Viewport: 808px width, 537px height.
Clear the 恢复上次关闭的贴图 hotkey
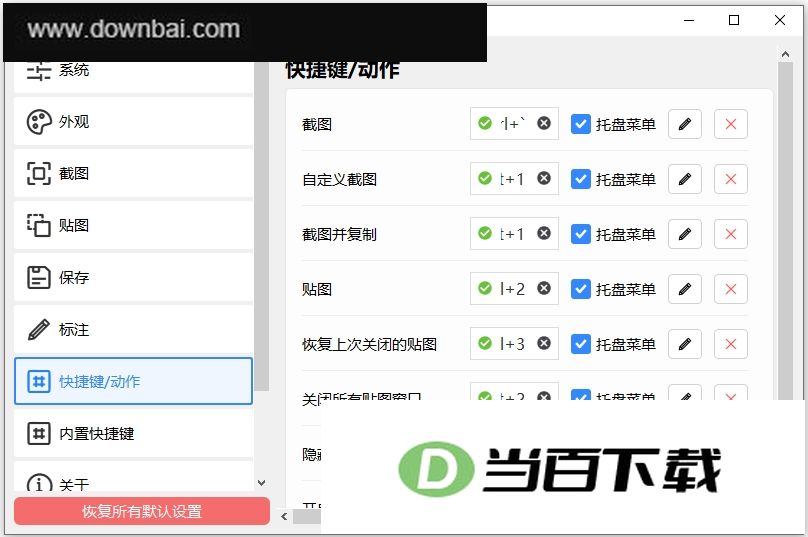pos(544,343)
